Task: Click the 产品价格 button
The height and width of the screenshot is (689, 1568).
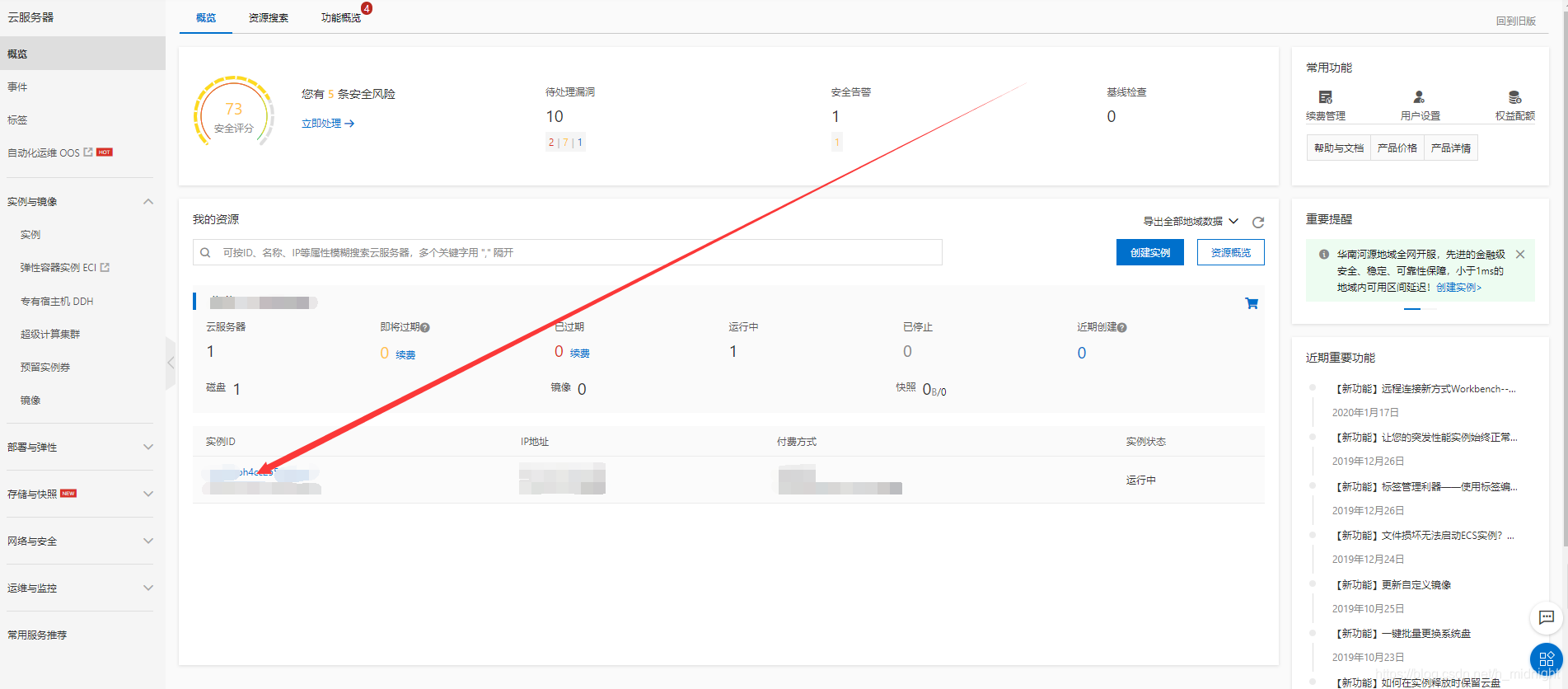Action: (x=1397, y=148)
